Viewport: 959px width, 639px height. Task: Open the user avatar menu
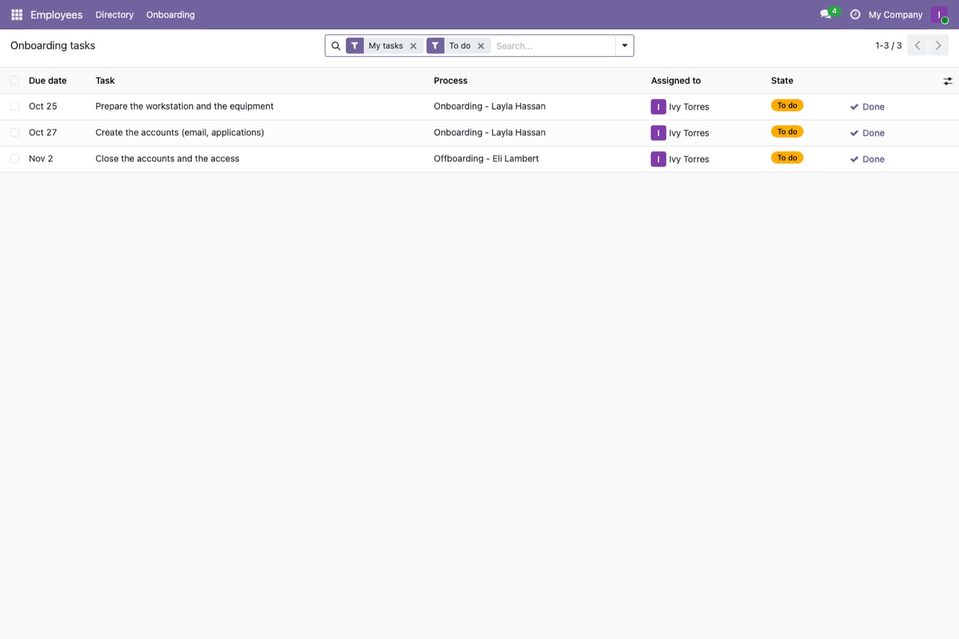coord(939,15)
